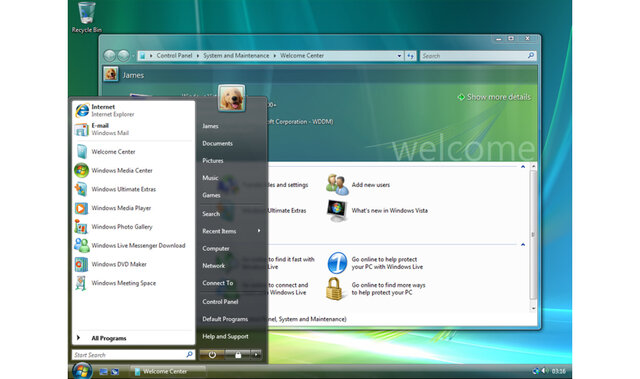This screenshot has height=379, width=640.
Task: Click the Welcome Center window search box
Action: (x=478, y=56)
